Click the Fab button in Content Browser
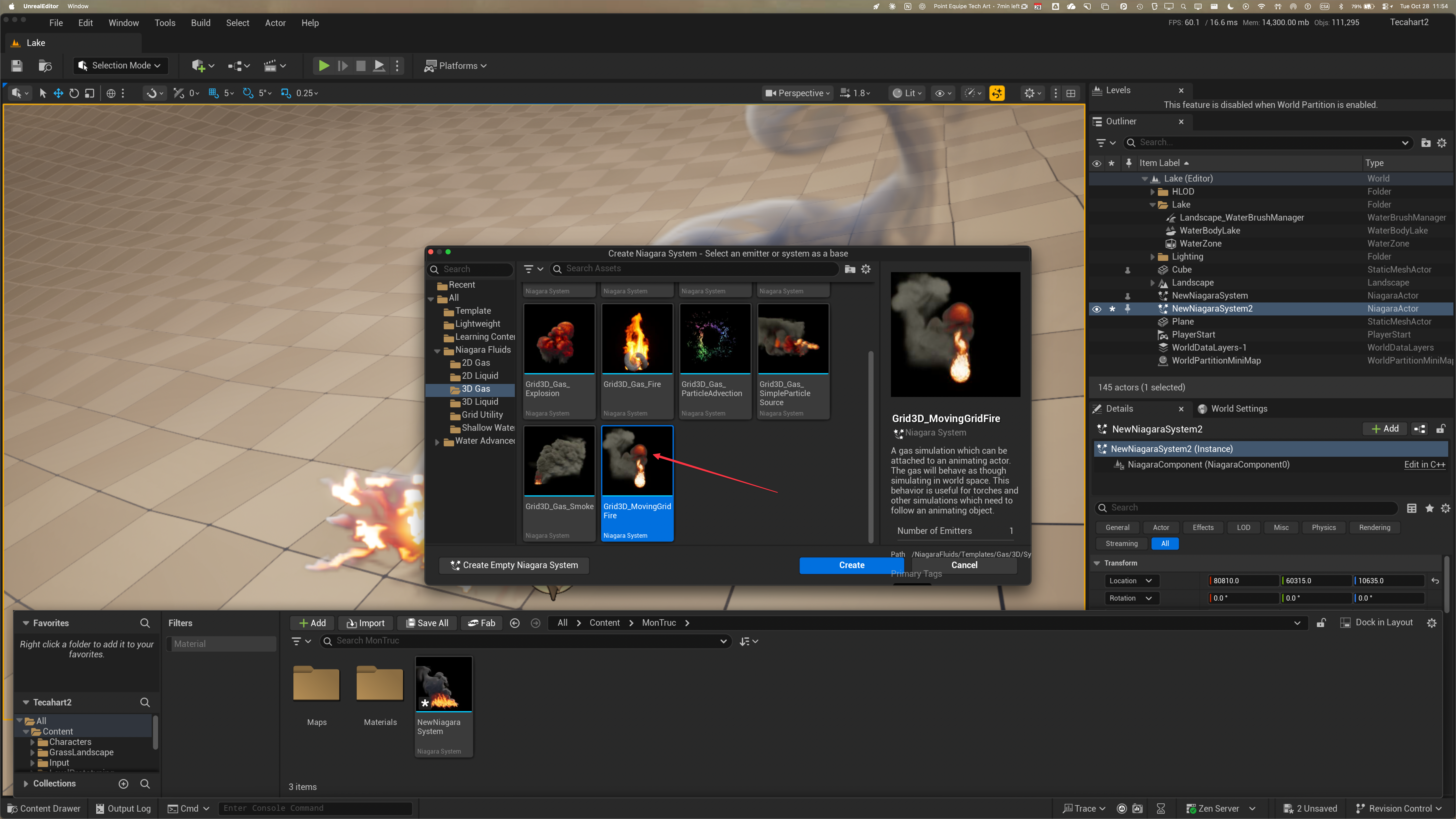The height and width of the screenshot is (819, 1456). coord(482,623)
